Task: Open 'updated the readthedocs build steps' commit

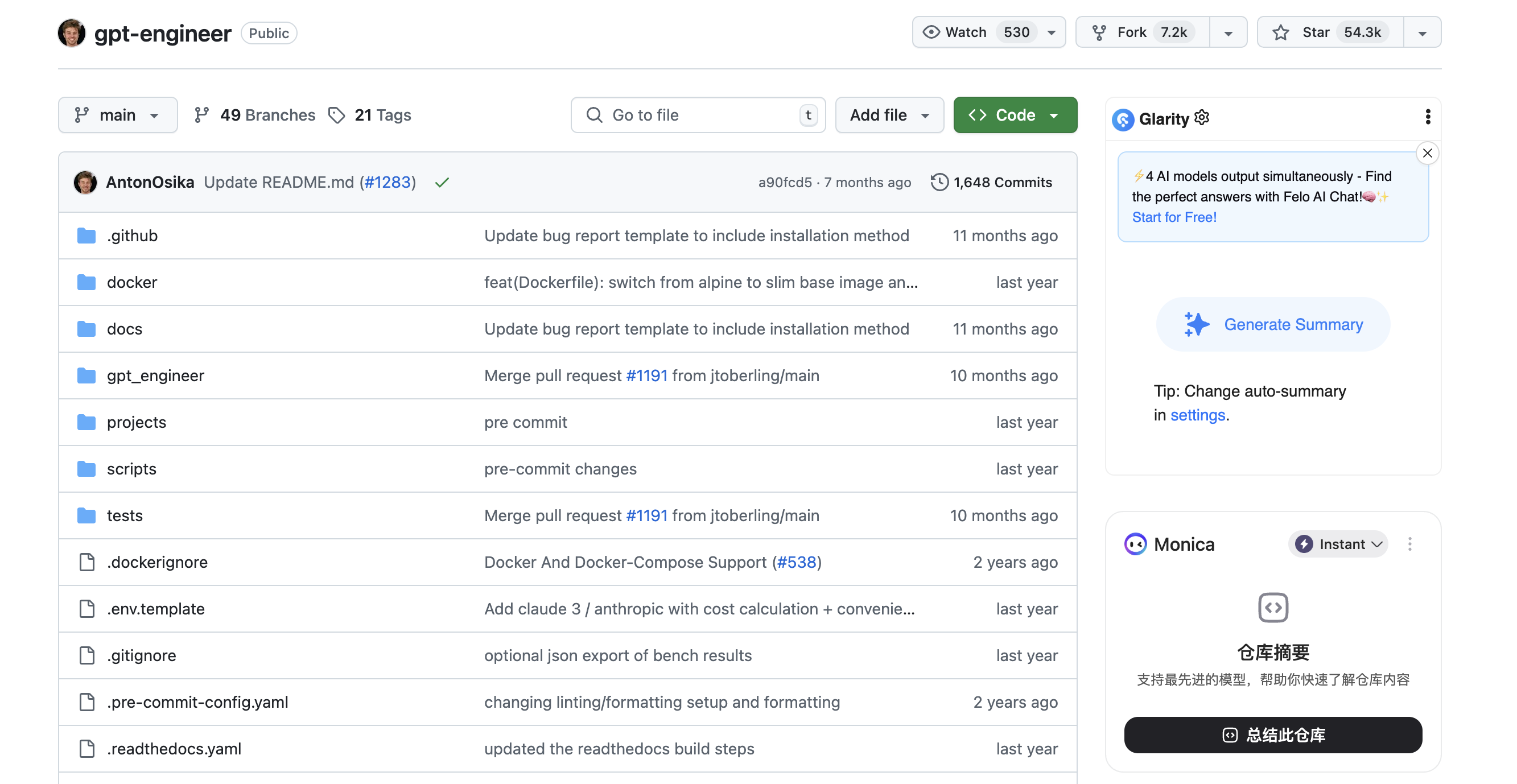Action: pyautogui.click(x=619, y=749)
